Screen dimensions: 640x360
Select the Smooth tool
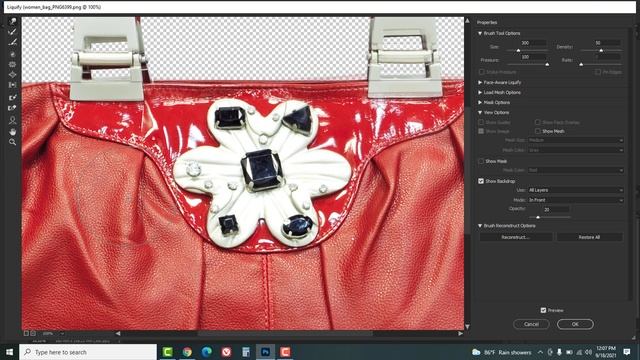tap(13, 42)
